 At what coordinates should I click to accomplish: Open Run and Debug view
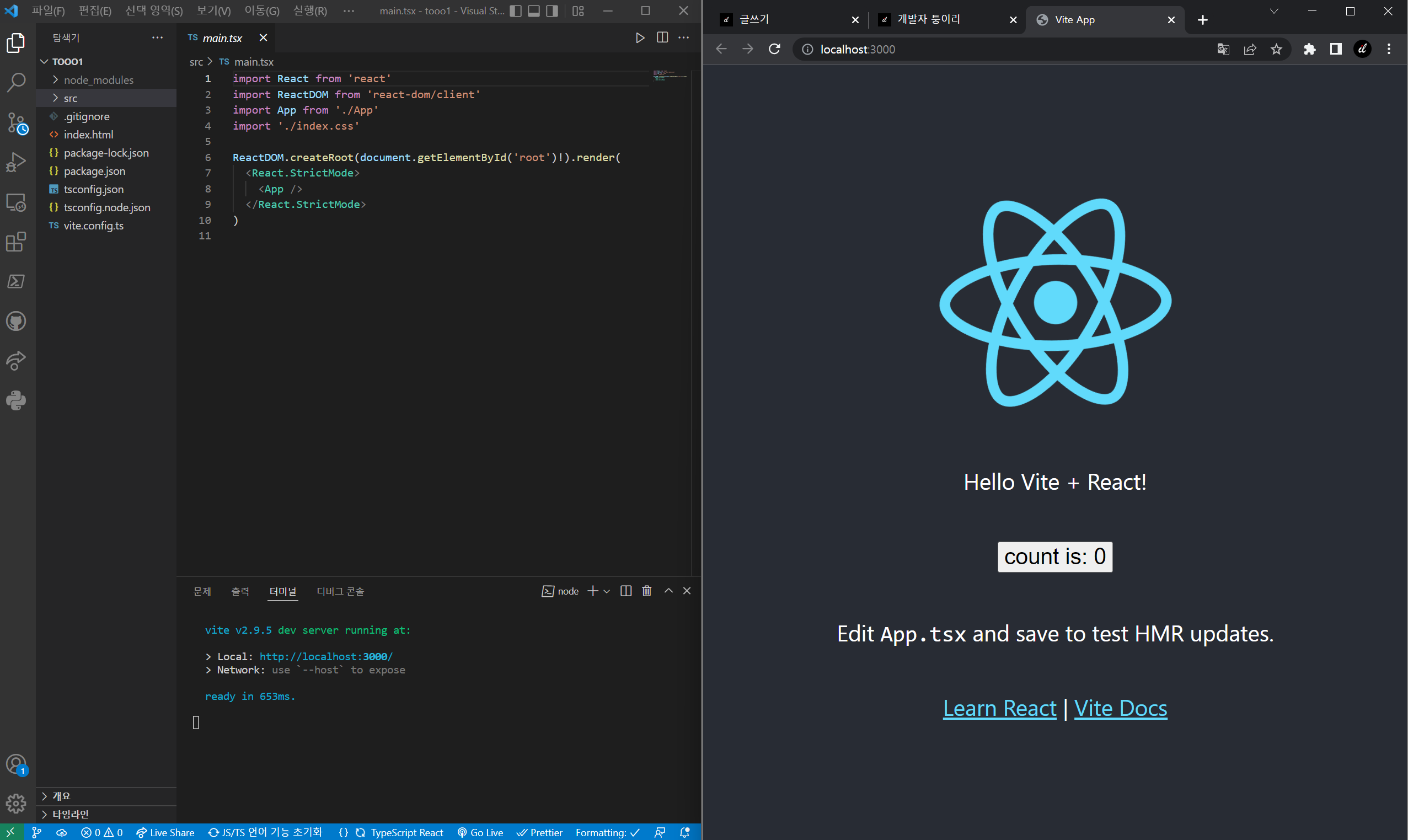pos(16,163)
